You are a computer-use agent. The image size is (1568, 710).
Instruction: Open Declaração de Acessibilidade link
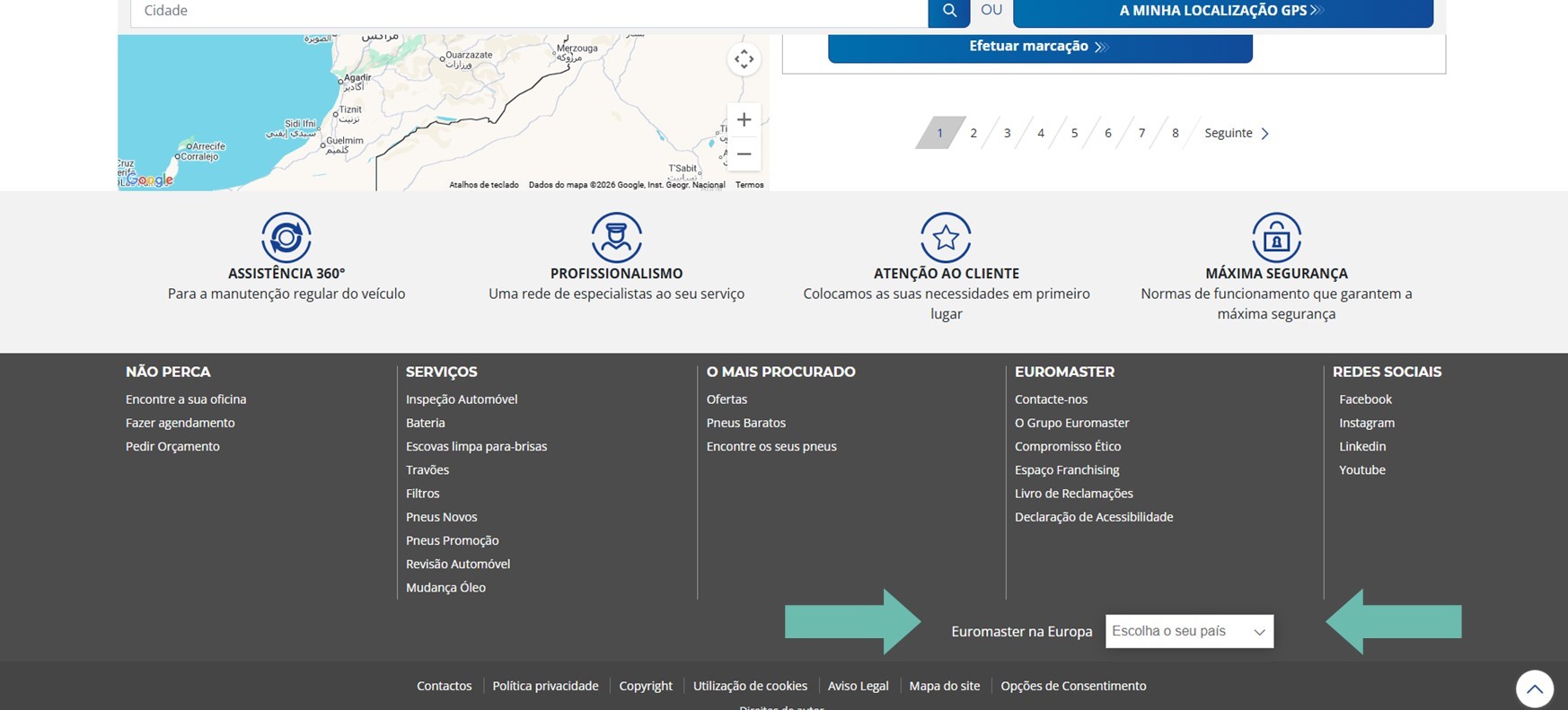(x=1094, y=517)
